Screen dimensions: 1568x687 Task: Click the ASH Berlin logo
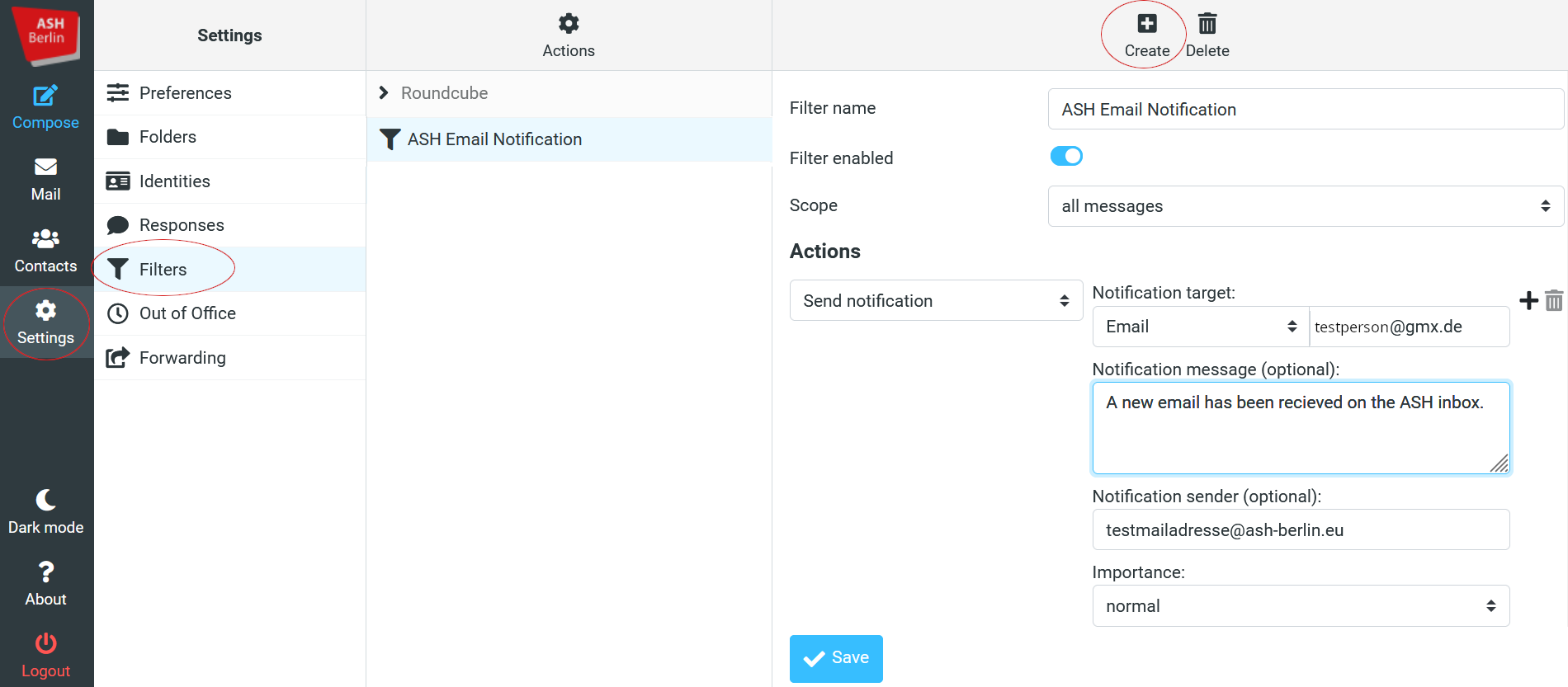(x=46, y=35)
